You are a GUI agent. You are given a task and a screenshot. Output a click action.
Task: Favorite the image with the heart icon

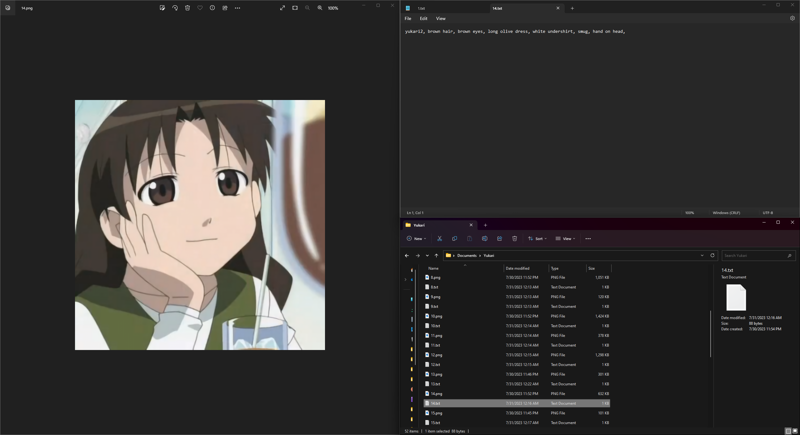(x=200, y=8)
